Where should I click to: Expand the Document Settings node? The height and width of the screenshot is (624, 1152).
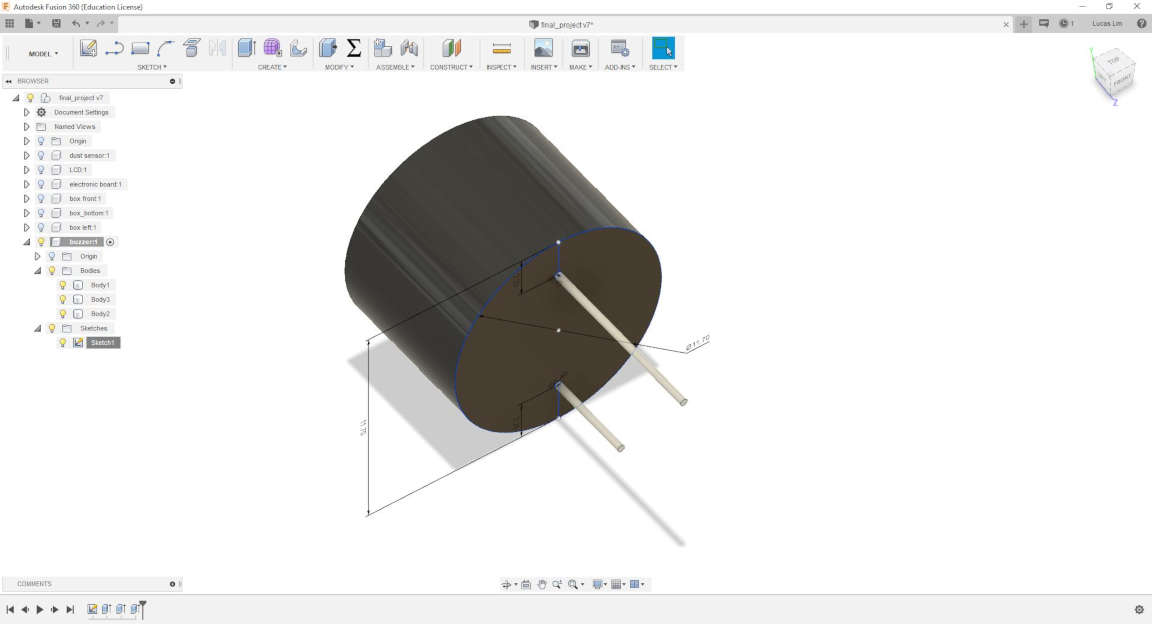point(26,112)
